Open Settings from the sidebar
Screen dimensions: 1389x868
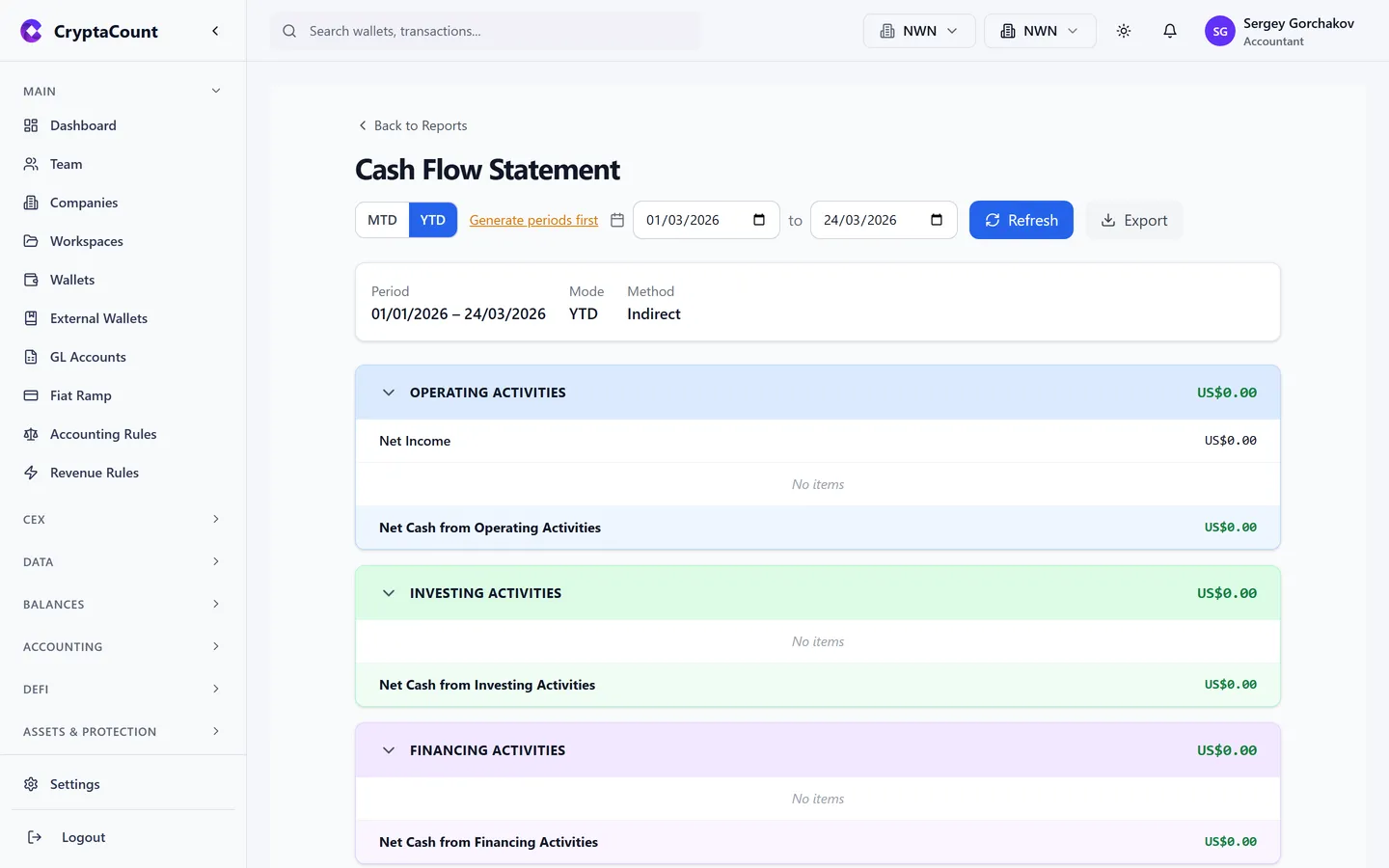tap(123, 784)
